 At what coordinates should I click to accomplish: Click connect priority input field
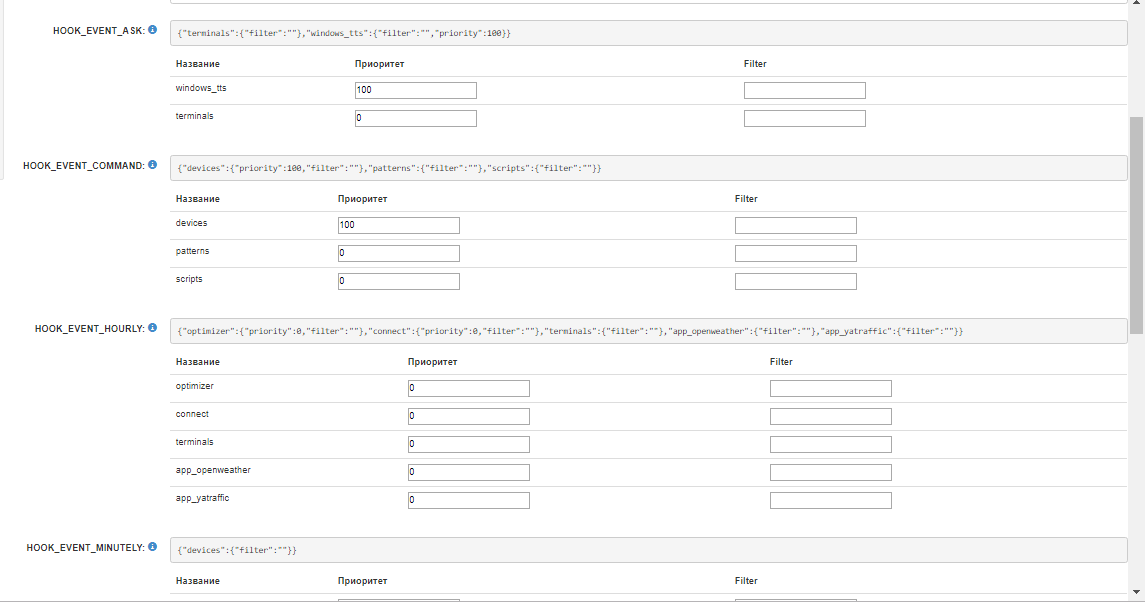point(468,417)
